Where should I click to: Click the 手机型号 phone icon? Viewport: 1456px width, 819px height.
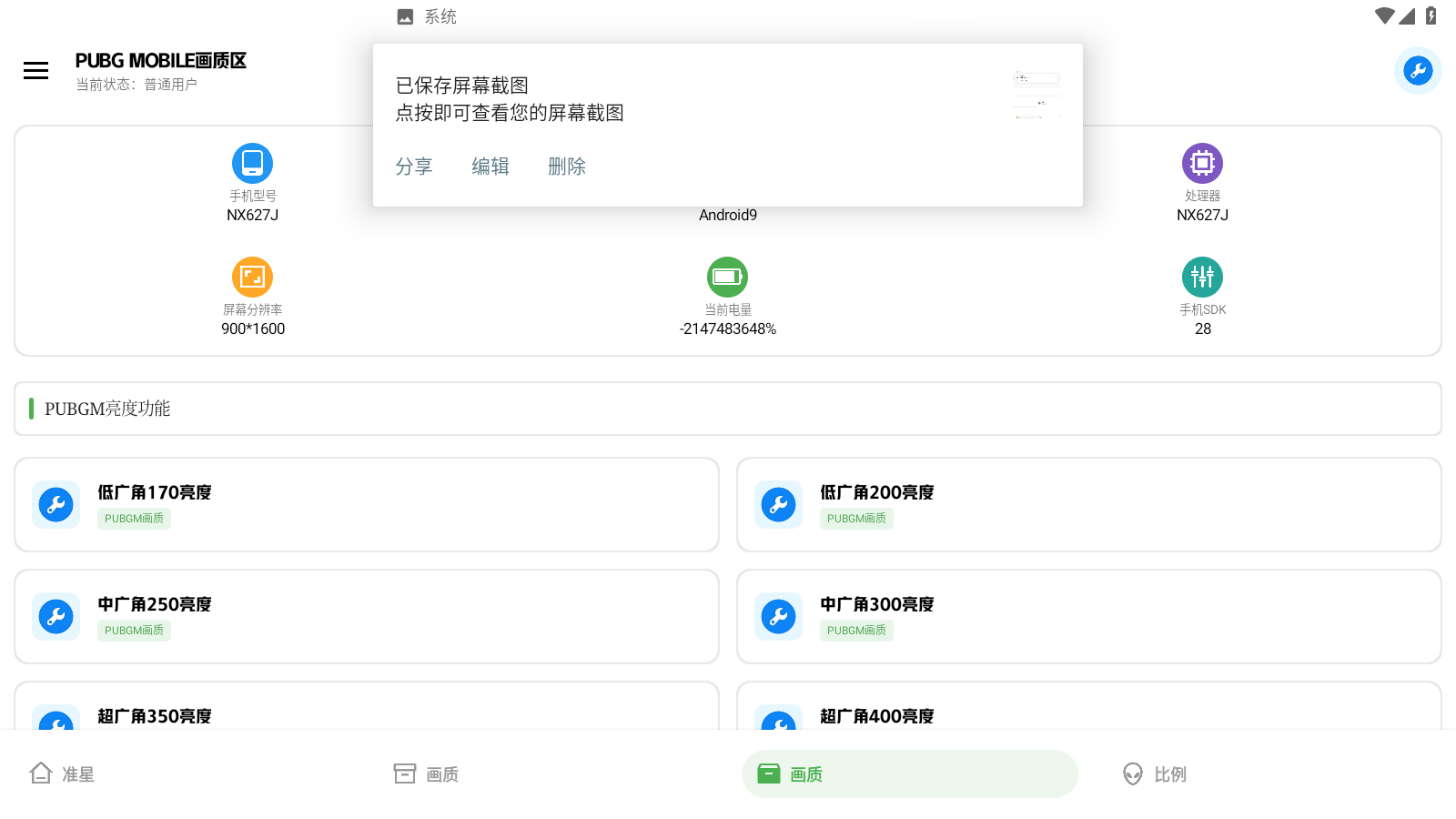252,164
